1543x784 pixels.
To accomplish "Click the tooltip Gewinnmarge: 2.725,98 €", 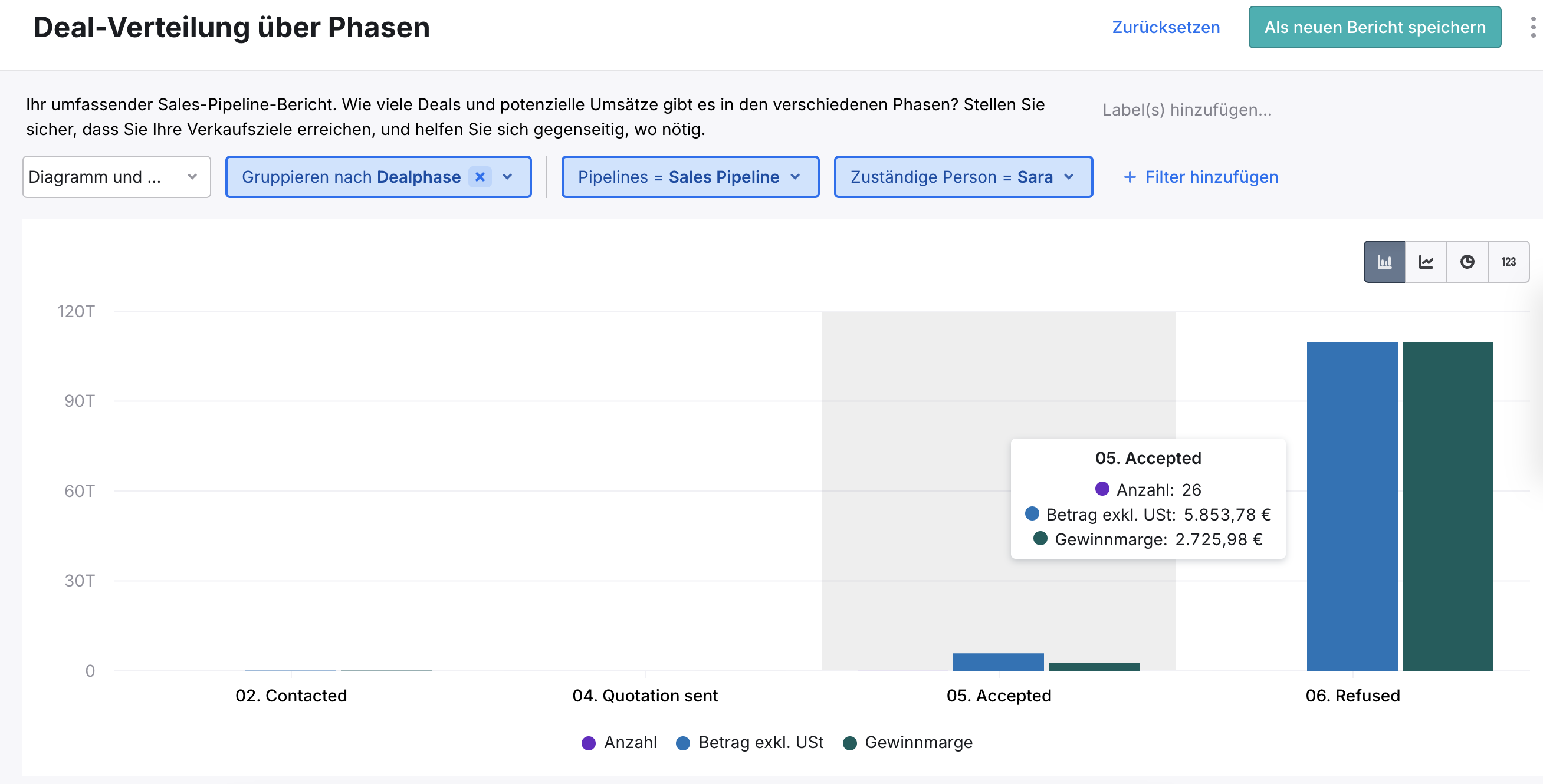I will tap(1148, 539).
